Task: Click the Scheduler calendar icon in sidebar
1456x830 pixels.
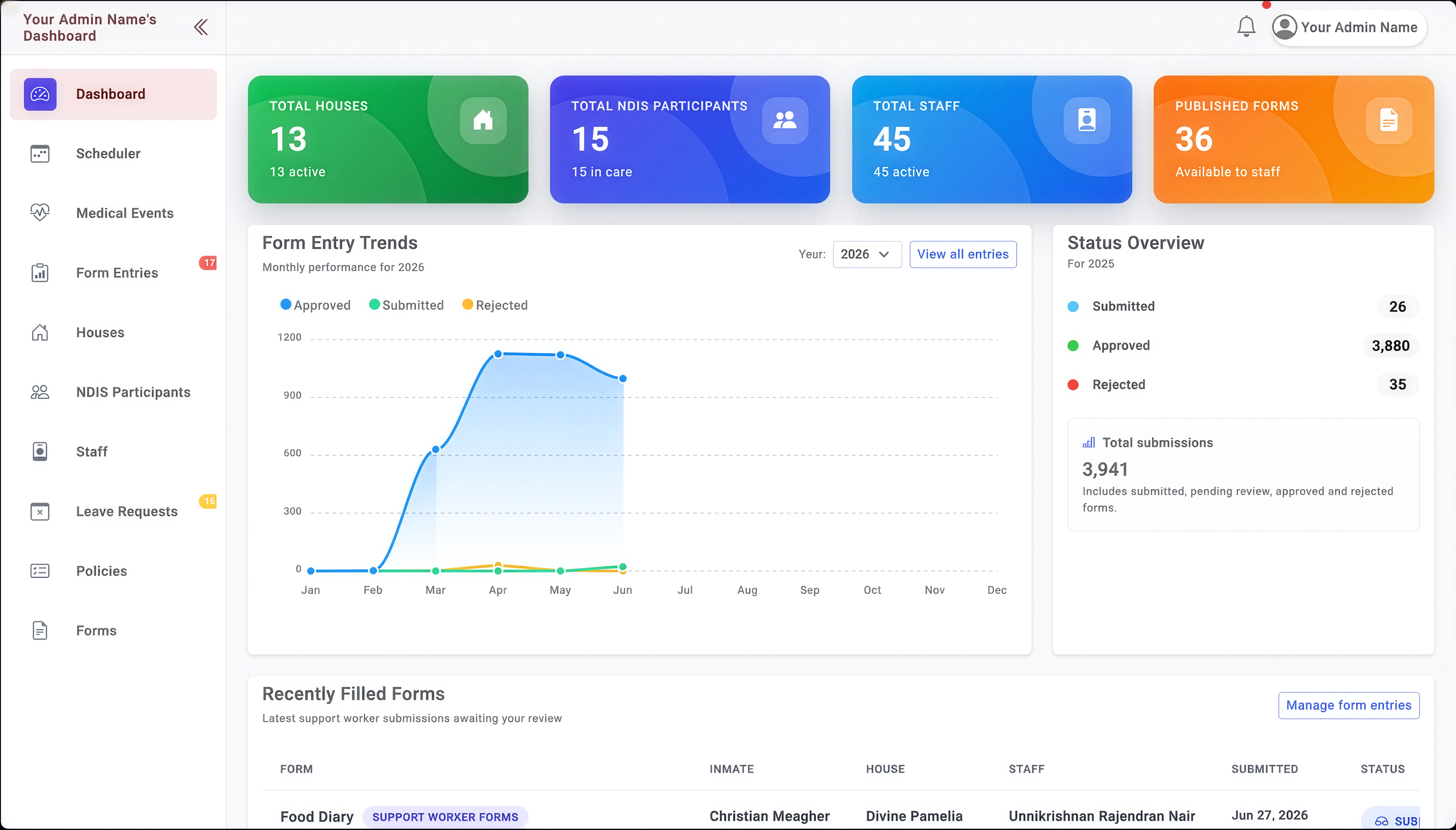Action: (40, 153)
